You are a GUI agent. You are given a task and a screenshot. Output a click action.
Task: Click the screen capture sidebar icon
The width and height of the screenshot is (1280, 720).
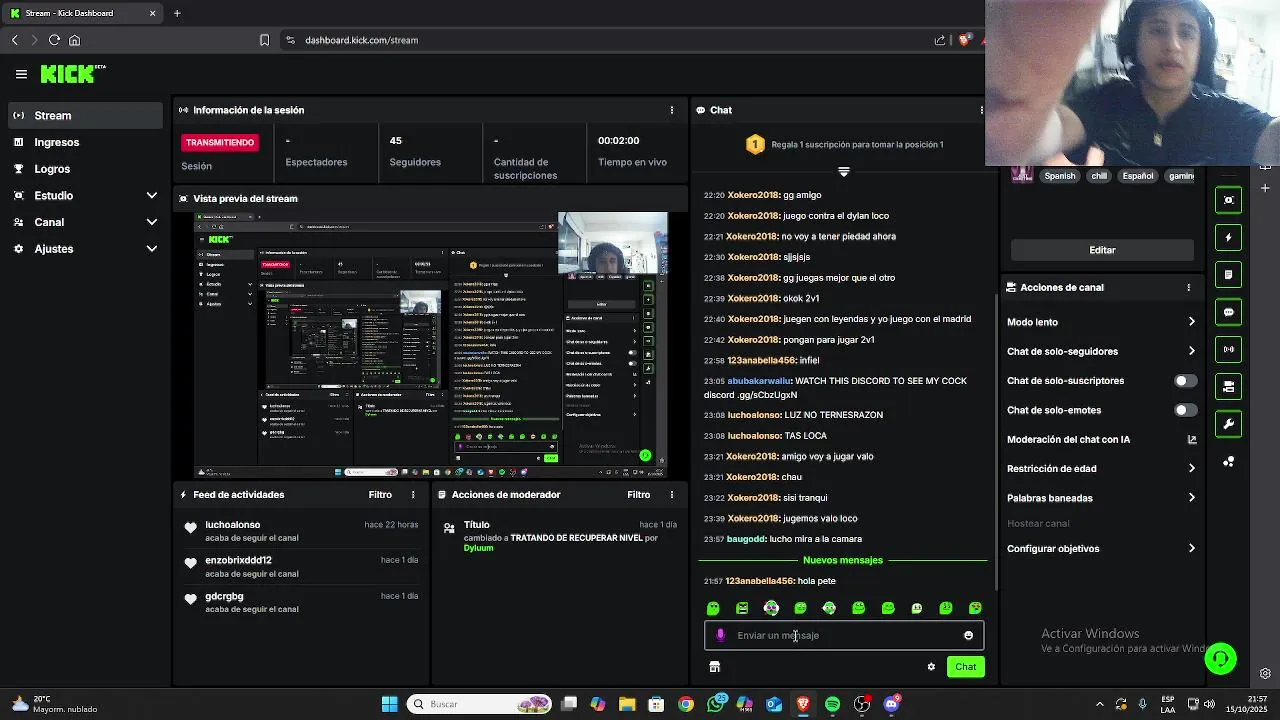(1229, 200)
